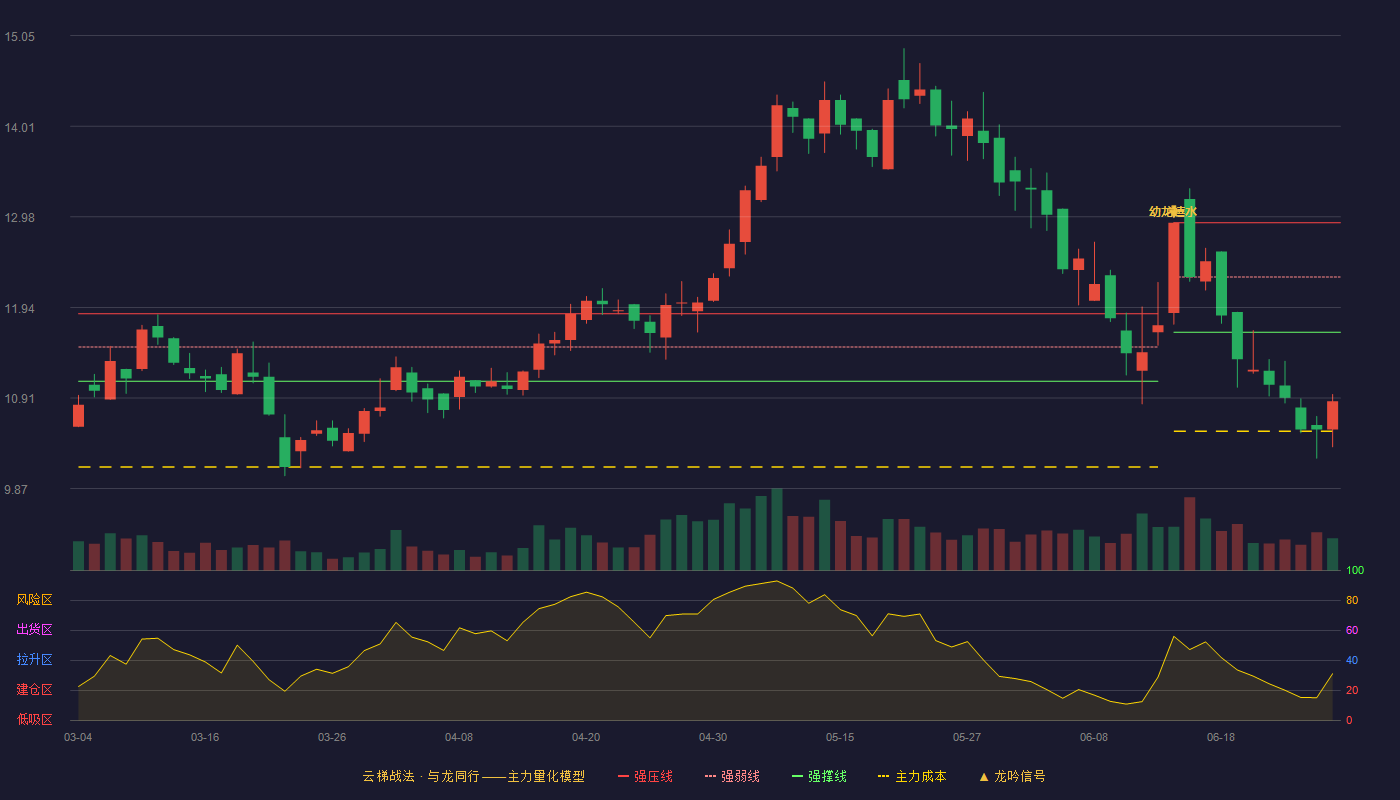Click the 100 indicator scale label

(x=1355, y=571)
